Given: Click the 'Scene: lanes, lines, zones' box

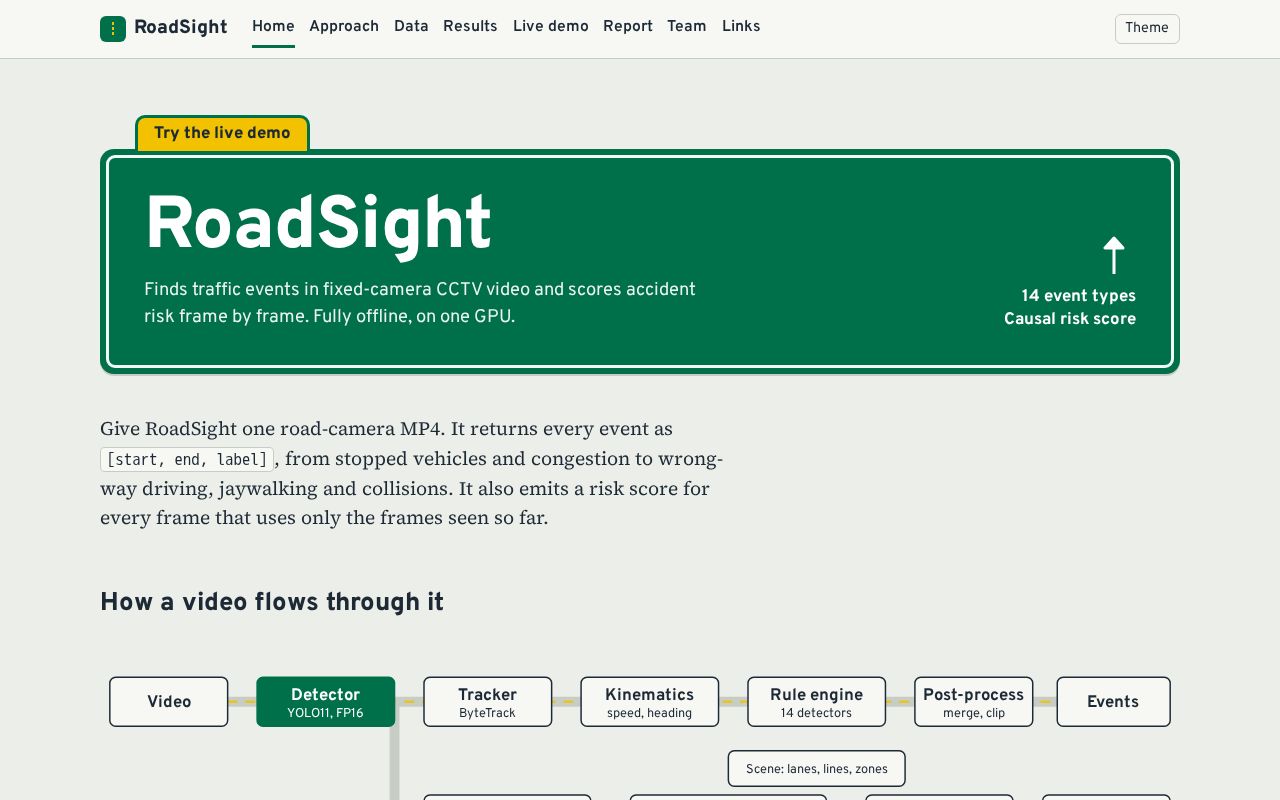Looking at the screenshot, I should 816,769.
